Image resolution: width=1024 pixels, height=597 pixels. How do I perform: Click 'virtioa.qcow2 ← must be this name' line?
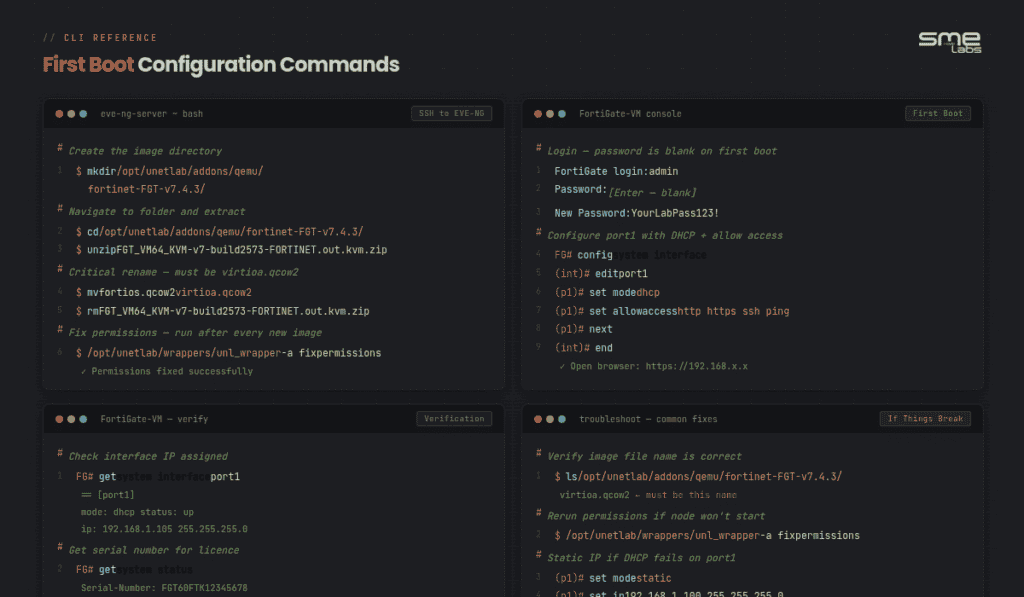point(648,495)
